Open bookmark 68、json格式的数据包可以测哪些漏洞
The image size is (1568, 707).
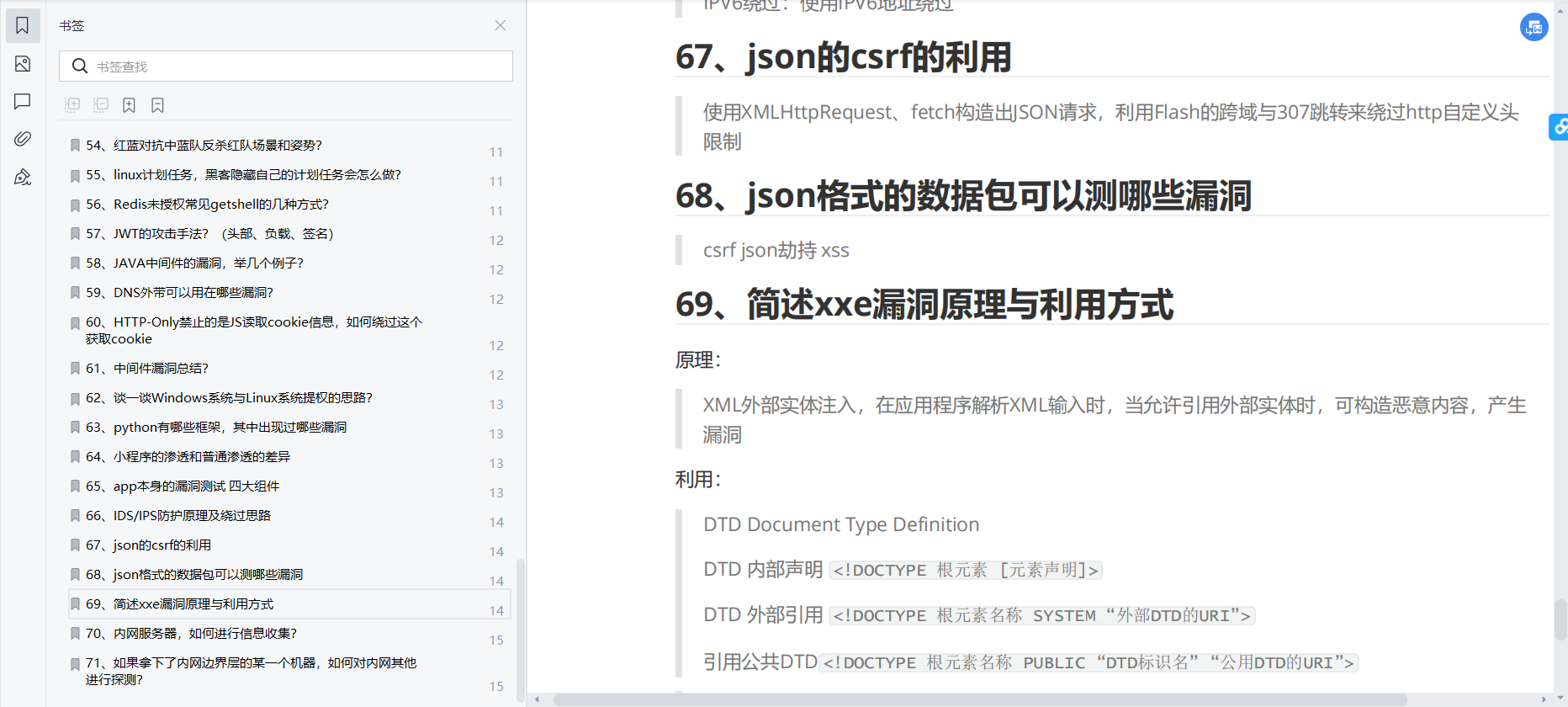[194, 575]
